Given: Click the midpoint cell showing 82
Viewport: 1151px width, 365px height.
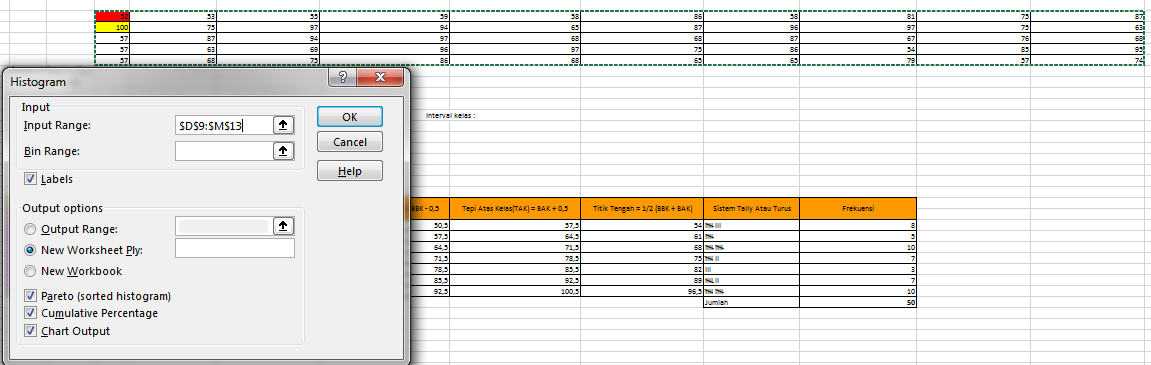Looking at the screenshot, I should (x=642, y=270).
